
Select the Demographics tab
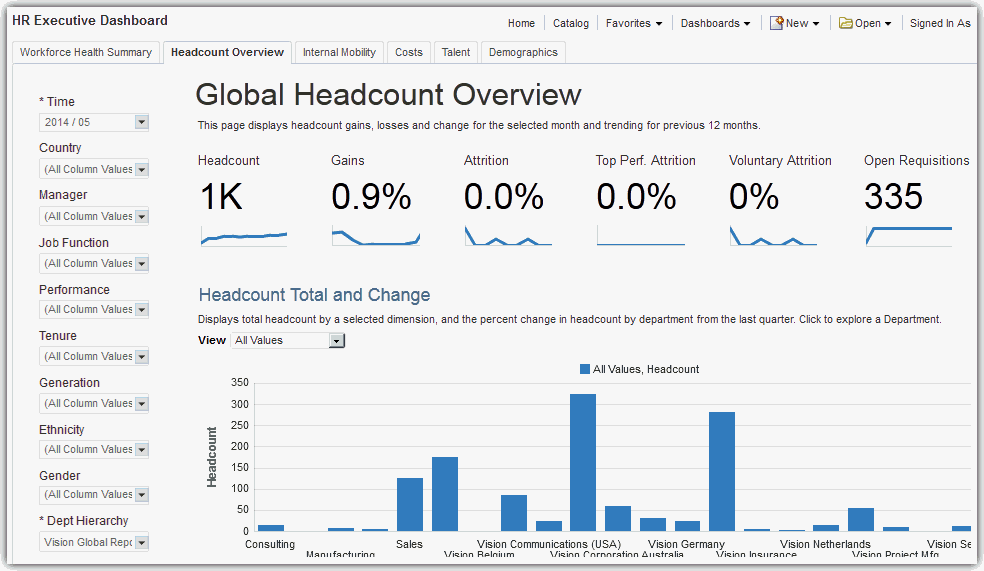(524, 52)
